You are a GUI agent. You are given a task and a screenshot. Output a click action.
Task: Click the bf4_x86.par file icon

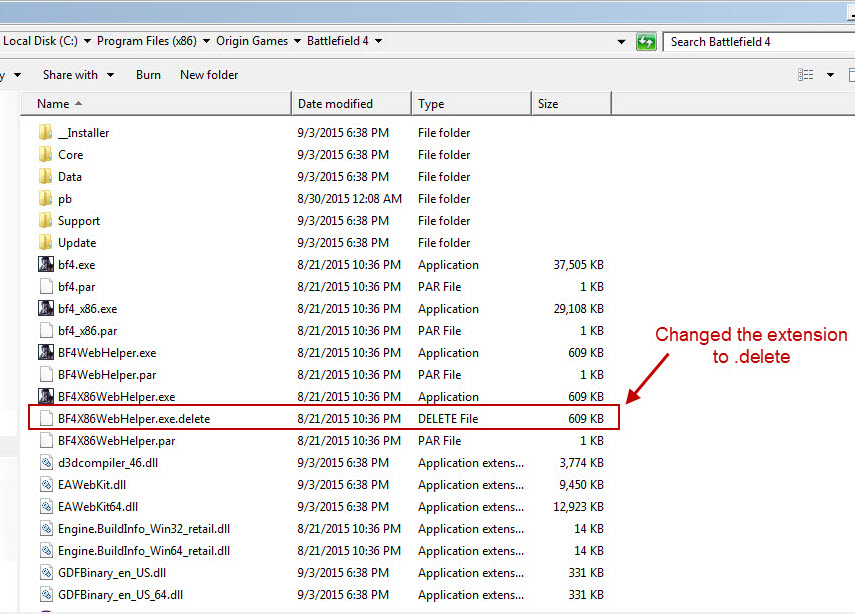coord(46,330)
